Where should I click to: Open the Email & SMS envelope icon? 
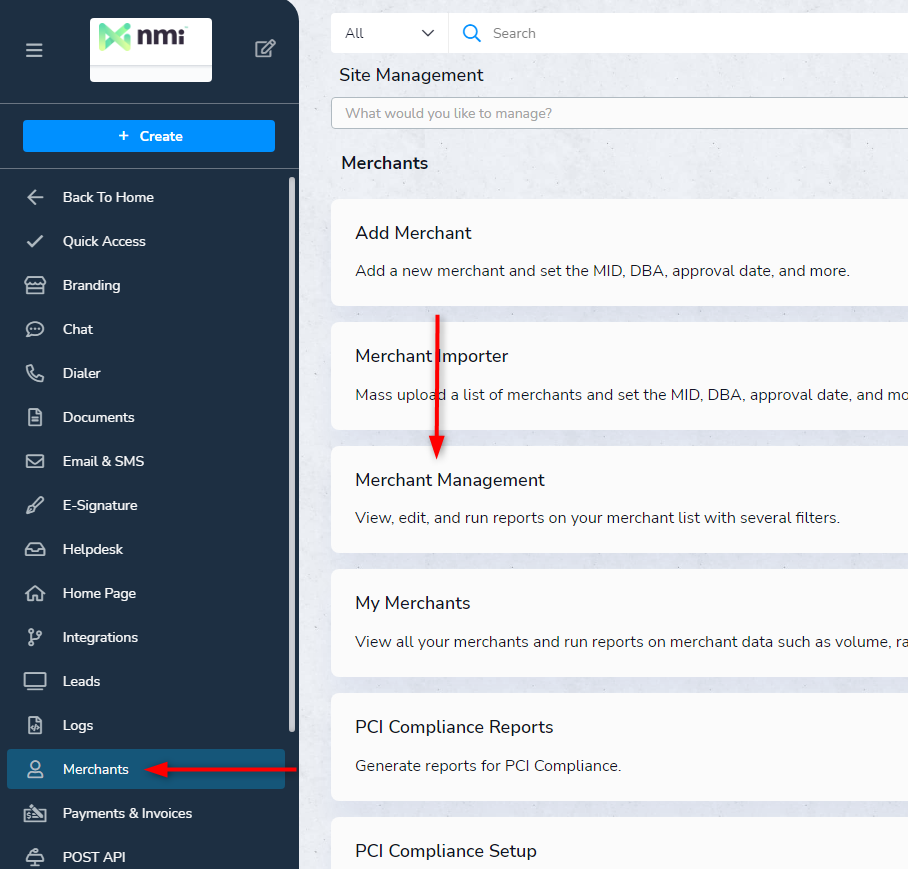pos(35,461)
